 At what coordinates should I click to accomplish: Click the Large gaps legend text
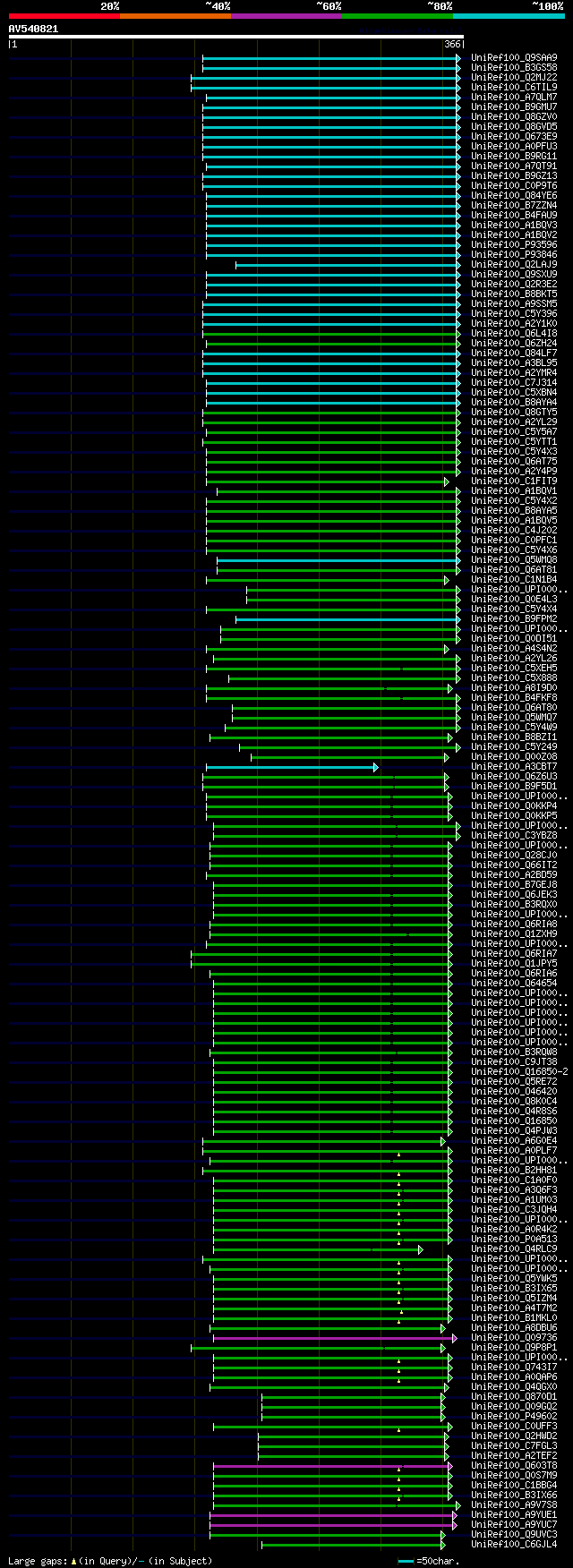click(x=110, y=1561)
